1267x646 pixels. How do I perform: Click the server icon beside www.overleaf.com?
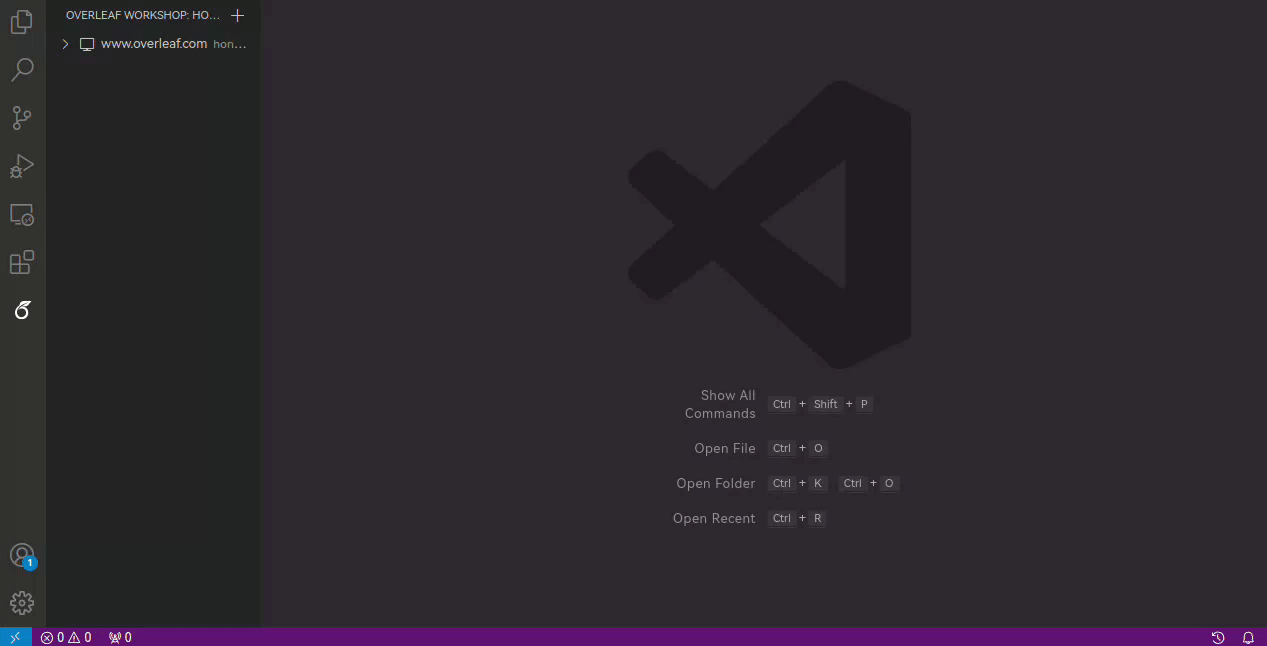point(87,44)
